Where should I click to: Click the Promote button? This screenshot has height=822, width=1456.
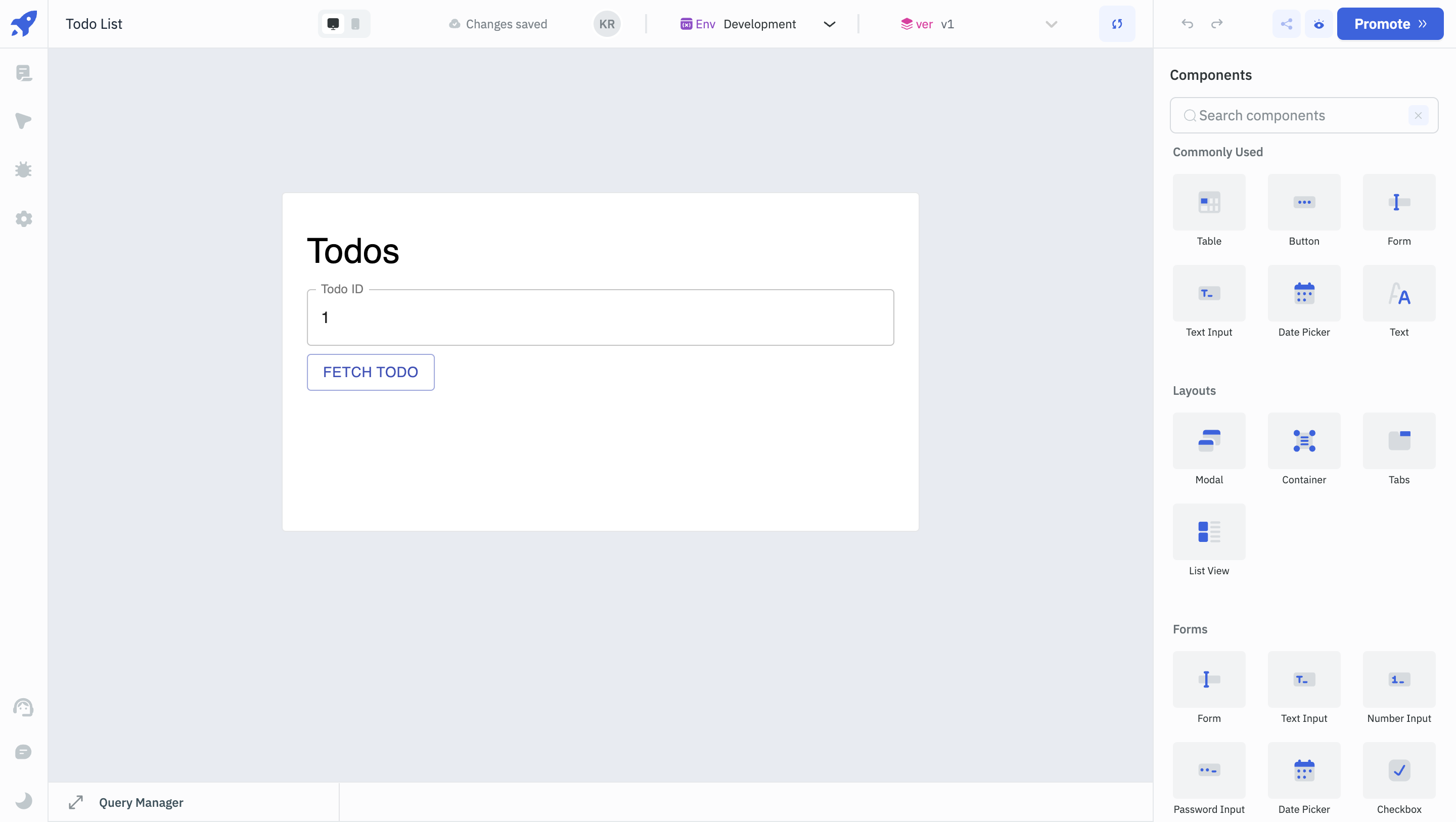coord(1390,24)
